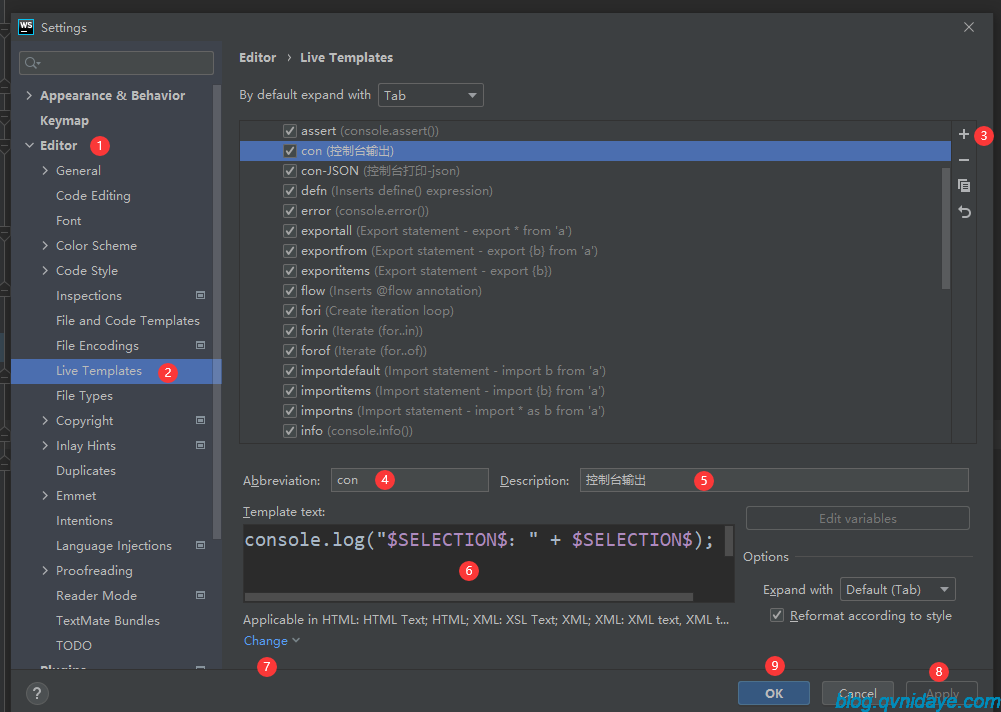
Task: Click the Edit variables button
Action: pyautogui.click(x=857, y=519)
